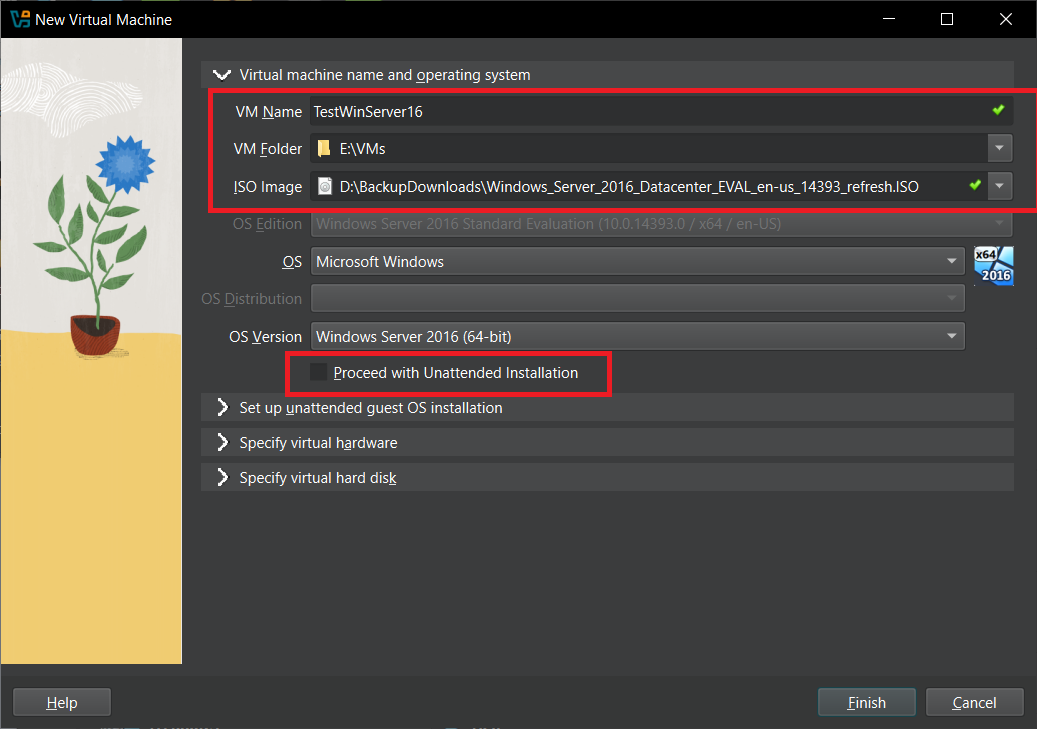
Task: Expand the Specify virtual hard disk section
Action: (222, 478)
